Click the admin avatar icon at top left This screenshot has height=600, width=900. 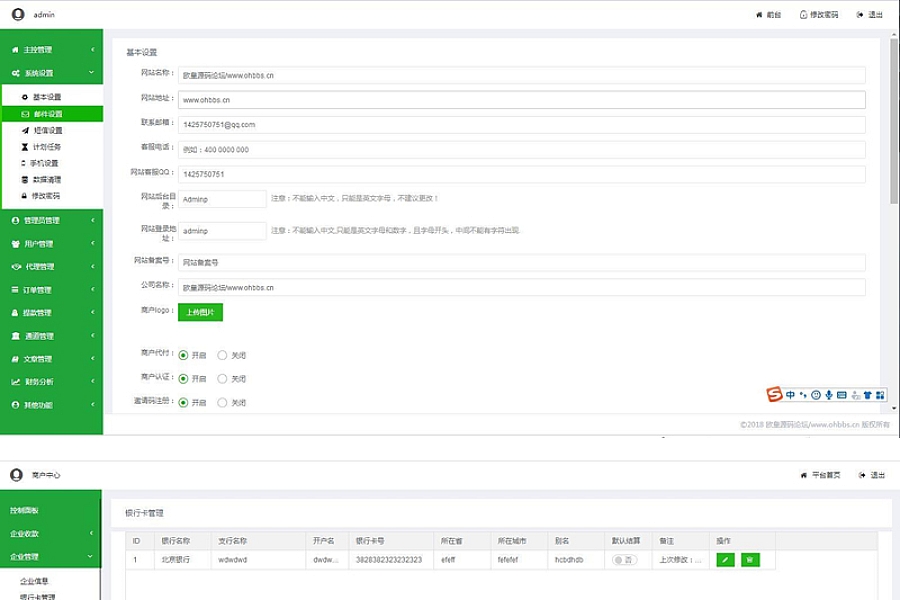18,14
